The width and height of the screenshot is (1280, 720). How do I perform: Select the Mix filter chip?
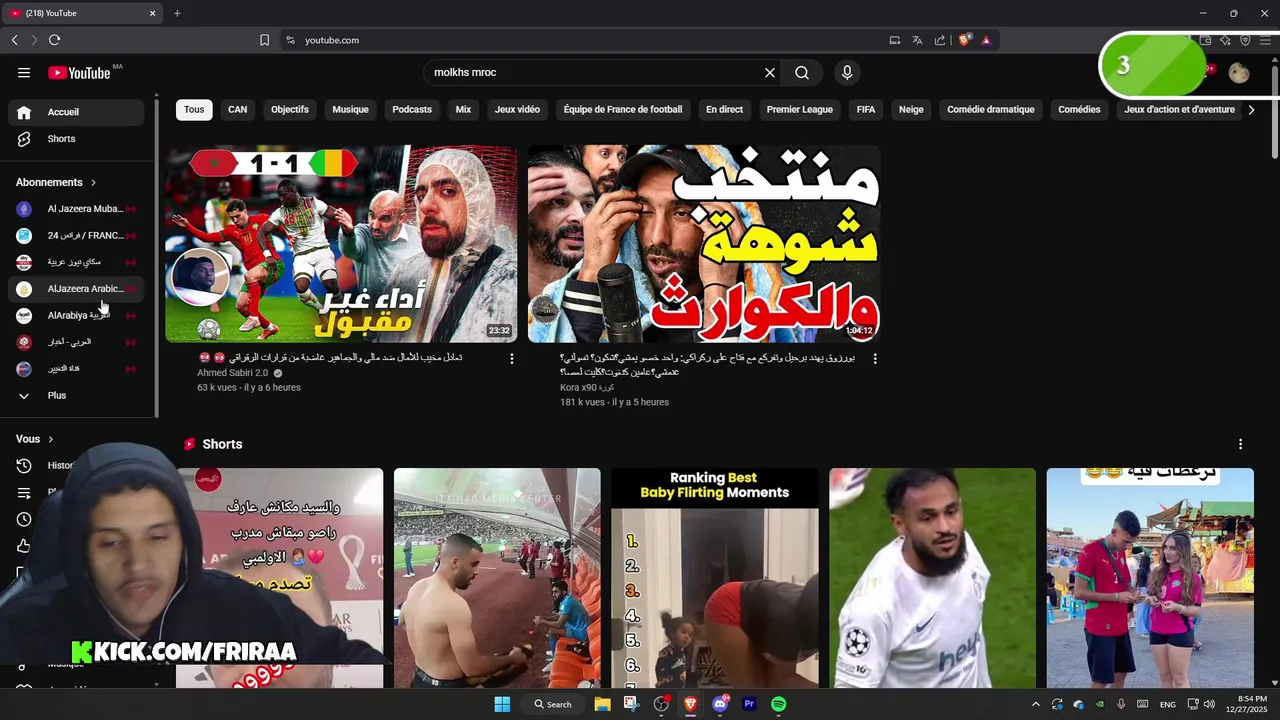pyautogui.click(x=463, y=110)
